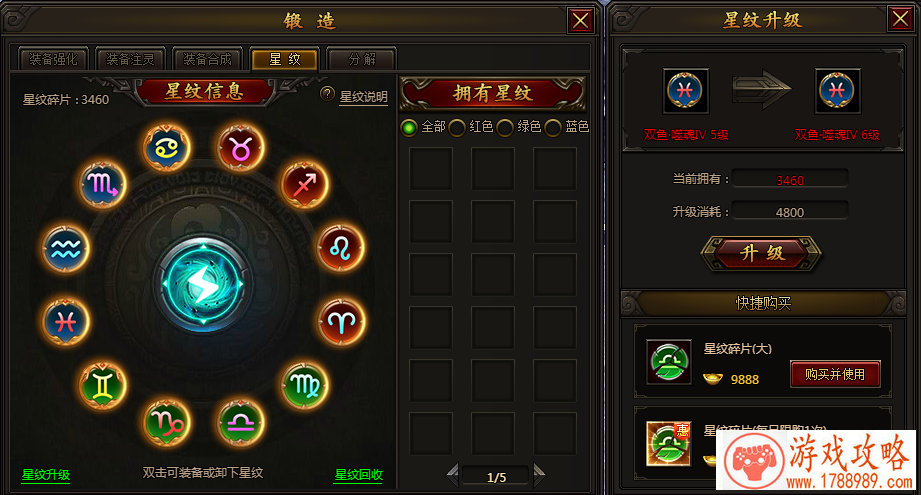The width and height of the screenshot is (921, 495).
Task: Filter owned runes by 蓝色
Action: (x=553, y=127)
